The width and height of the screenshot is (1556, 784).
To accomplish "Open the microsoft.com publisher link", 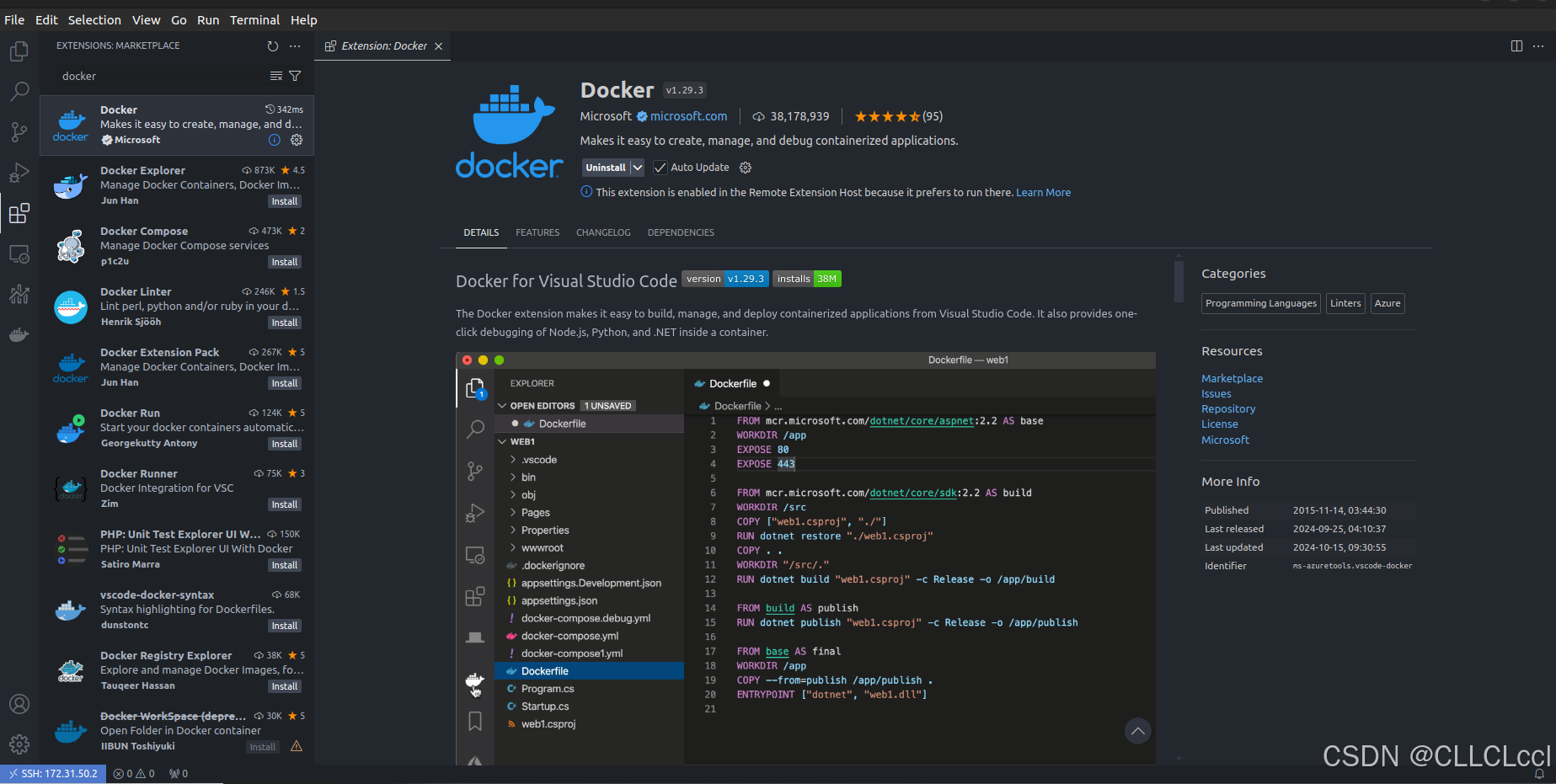I will pos(688,116).
